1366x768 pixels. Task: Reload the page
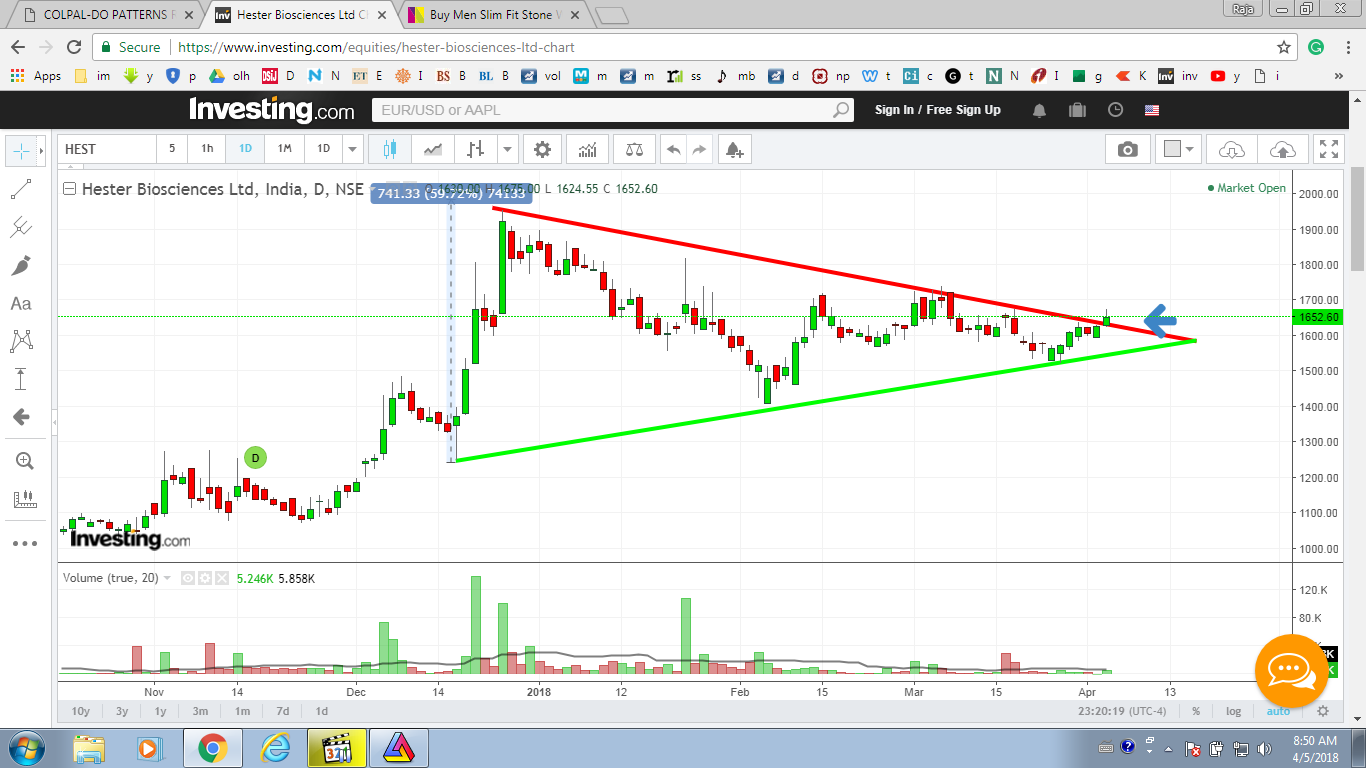coord(74,47)
